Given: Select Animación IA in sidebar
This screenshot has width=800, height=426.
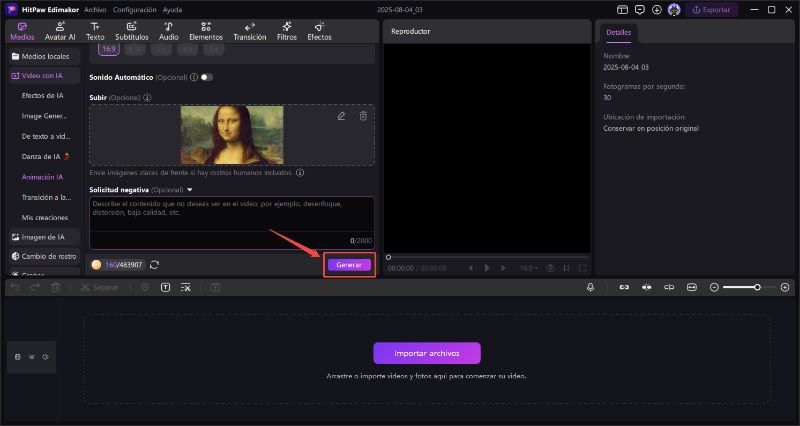Looking at the screenshot, I should tap(42, 177).
